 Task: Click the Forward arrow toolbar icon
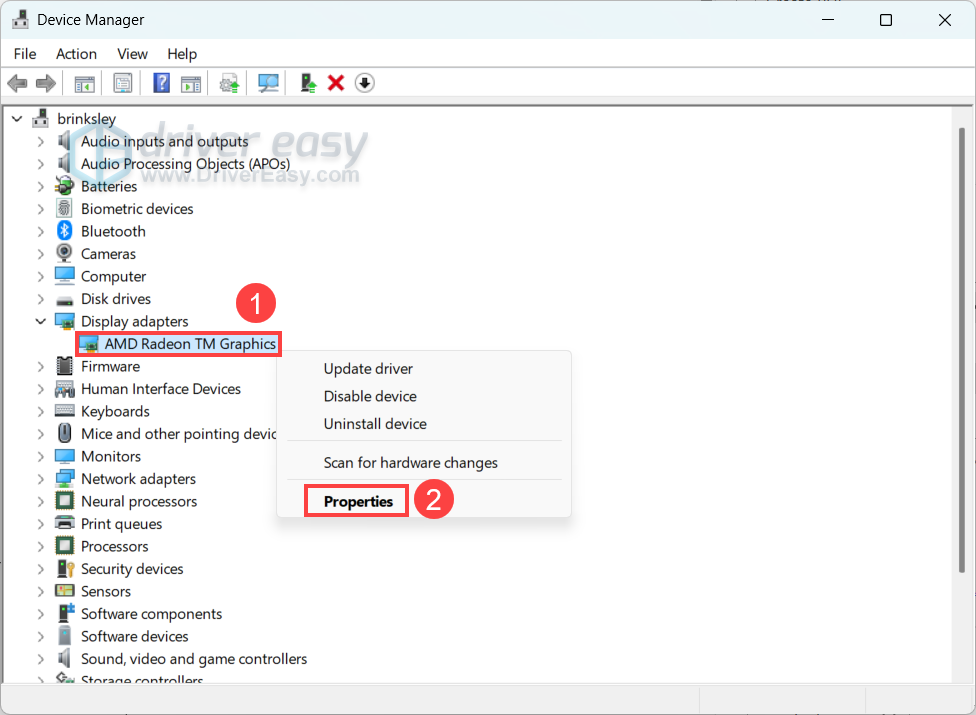[45, 83]
